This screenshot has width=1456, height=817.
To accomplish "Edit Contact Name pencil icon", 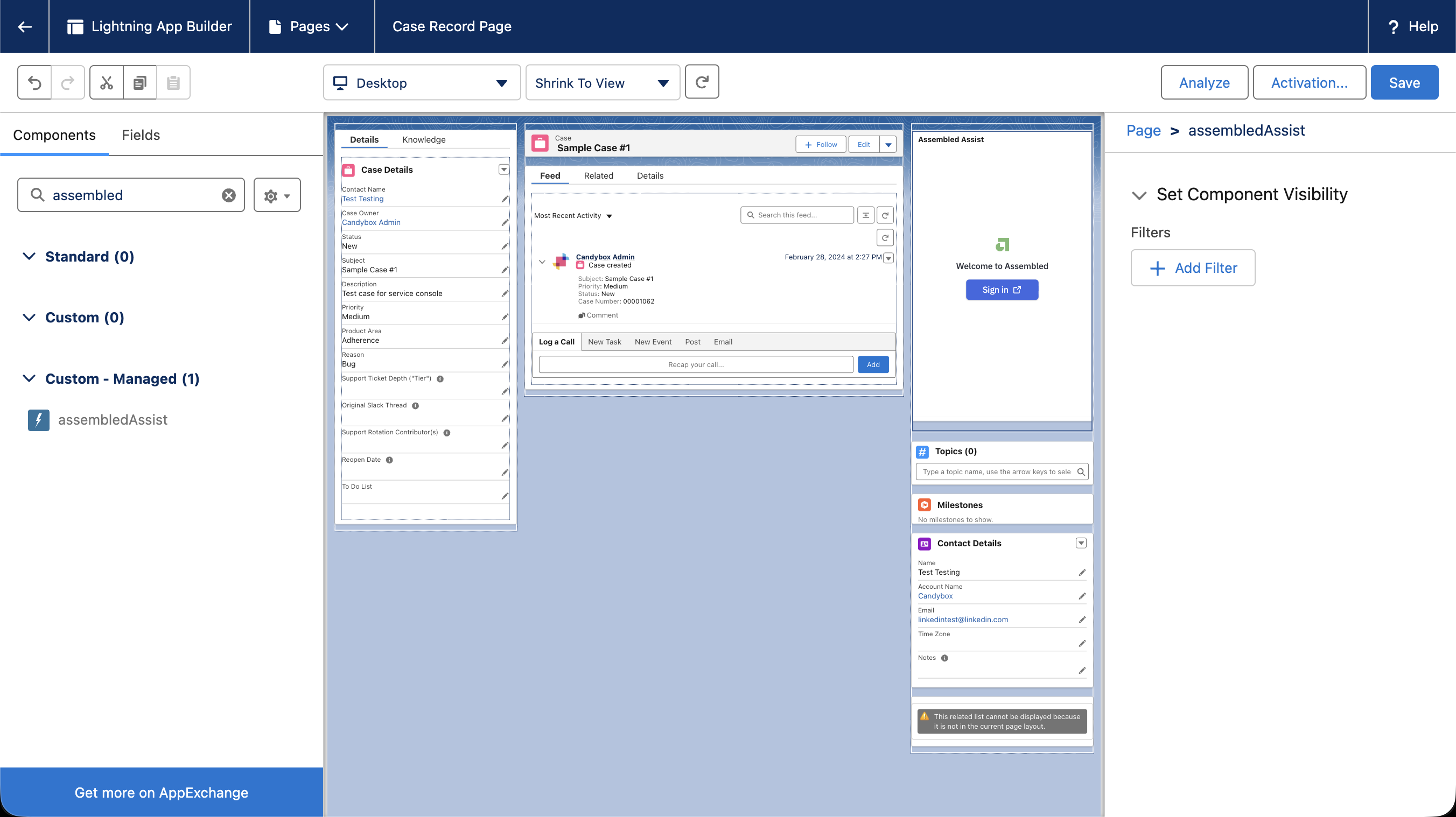I will (505, 199).
